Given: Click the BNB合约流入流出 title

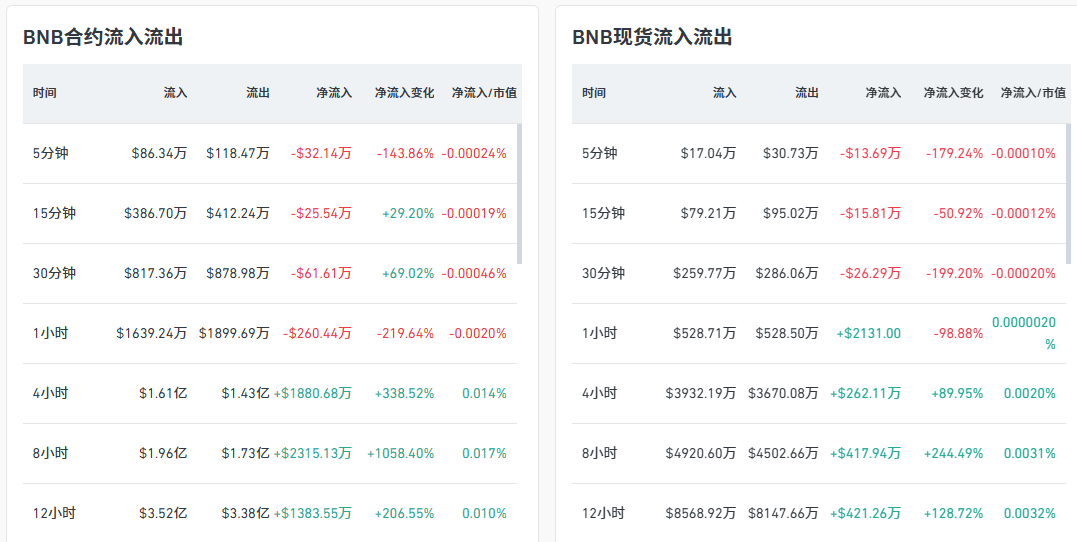Looking at the screenshot, I should point(103,37).
